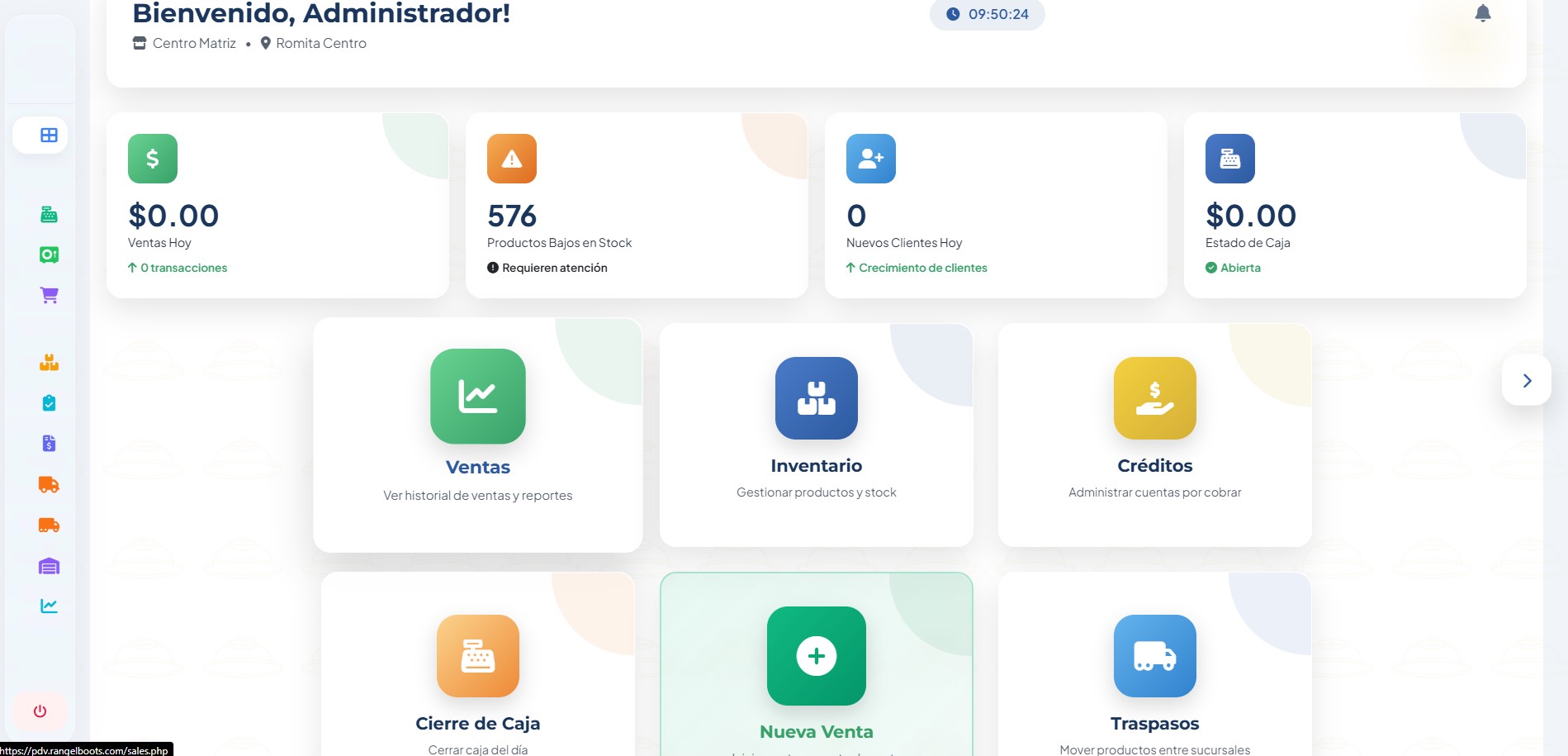Click the 09:50:24 clock time text
Image resolution: width=1568 pixels, height=756 pixels.
tap(998, 14)
